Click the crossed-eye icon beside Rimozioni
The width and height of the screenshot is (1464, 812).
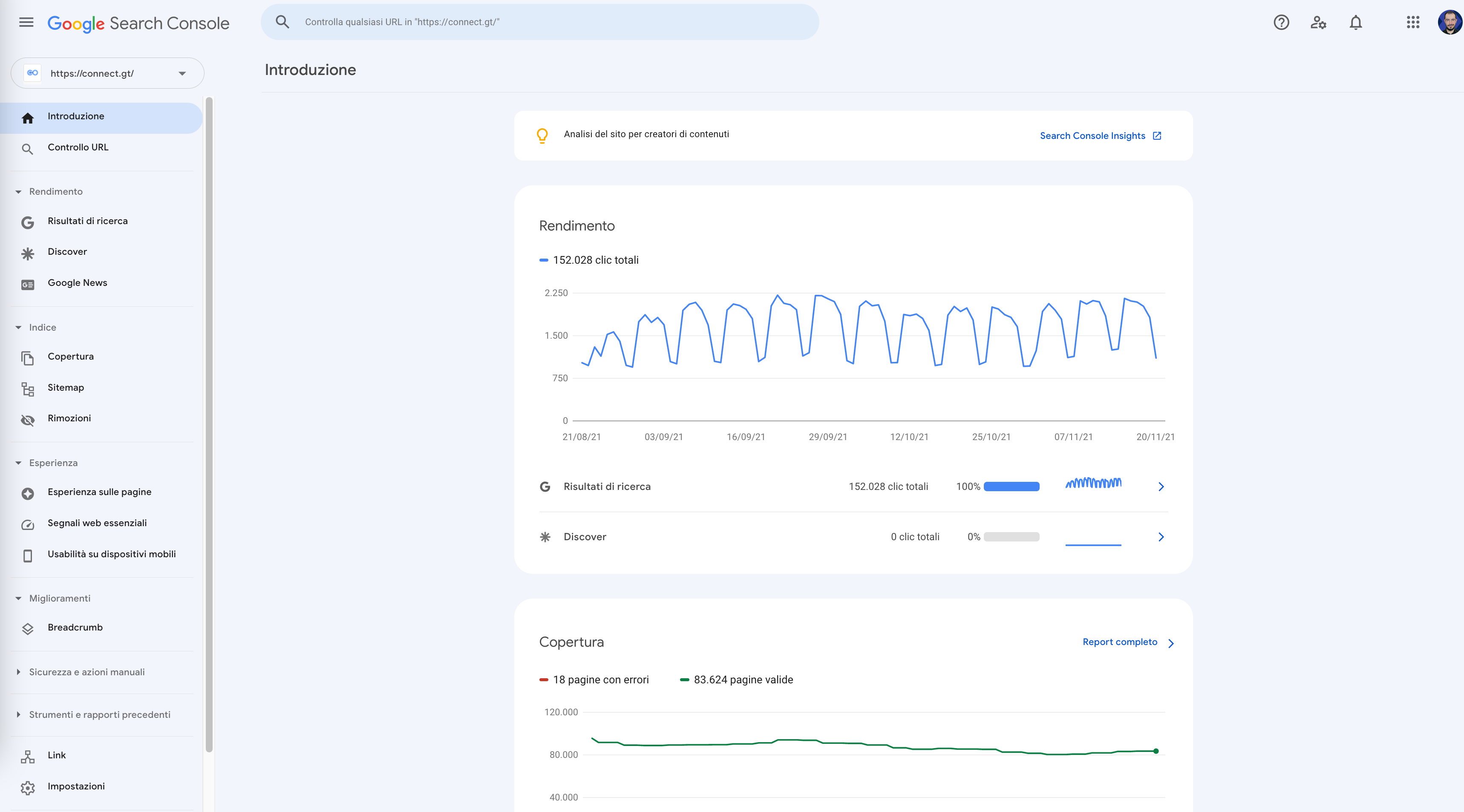click(27, 420)
